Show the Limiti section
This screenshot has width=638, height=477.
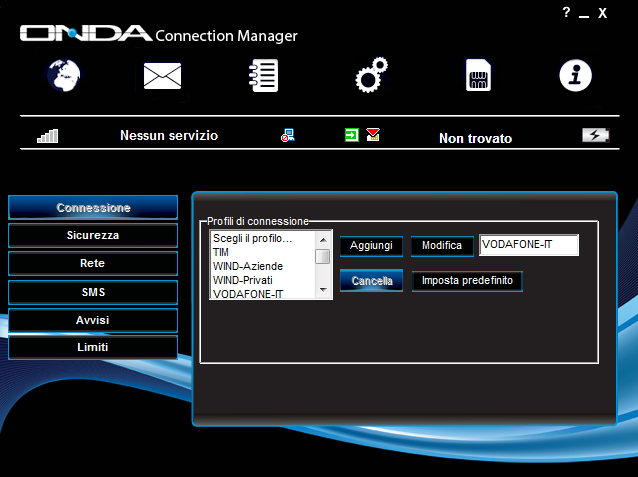pos(93,347)
